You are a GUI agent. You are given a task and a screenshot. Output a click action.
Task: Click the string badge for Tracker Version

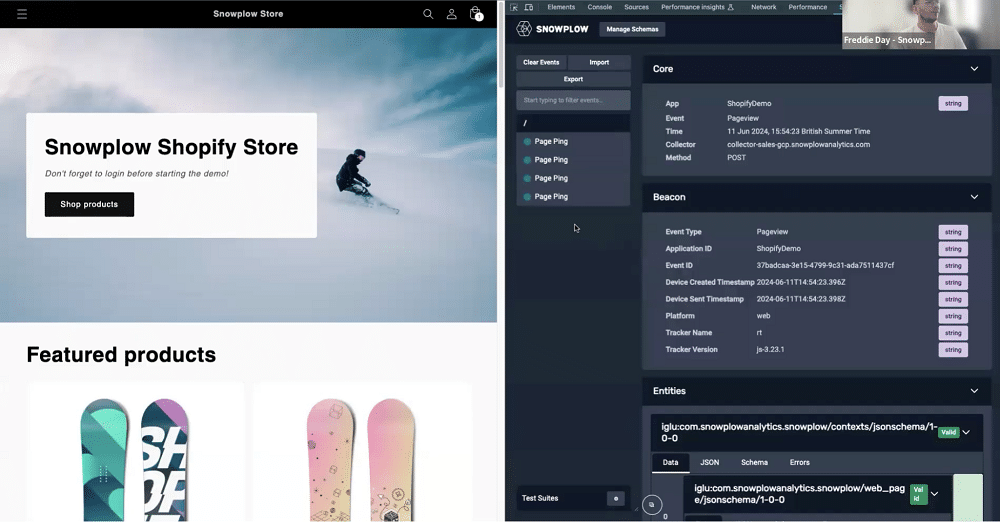point(953,350)
